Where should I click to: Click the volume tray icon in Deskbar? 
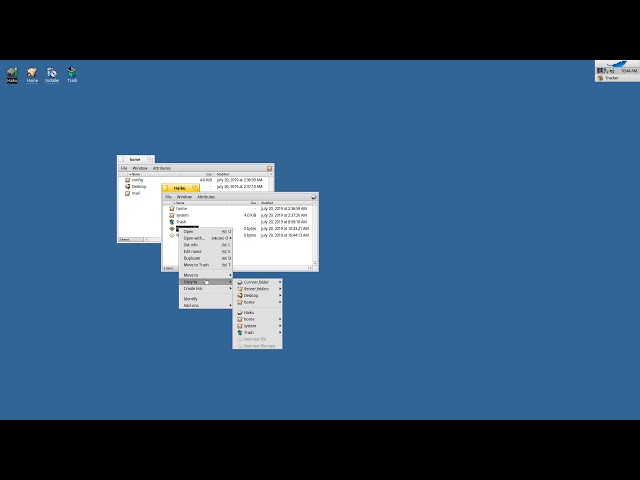[x=611, y=71]
